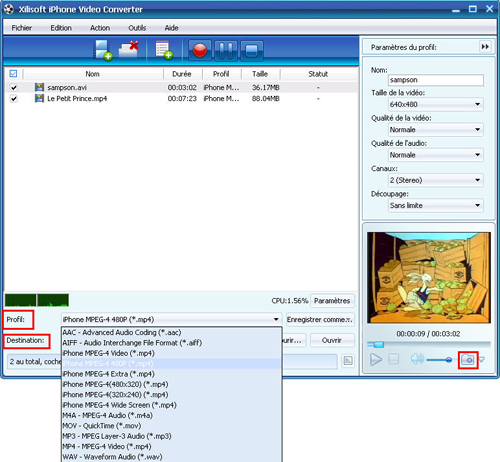Click the Add profile list icon
Image resolution: width=500 pixels, height=462 pixels.
[164, 50]
